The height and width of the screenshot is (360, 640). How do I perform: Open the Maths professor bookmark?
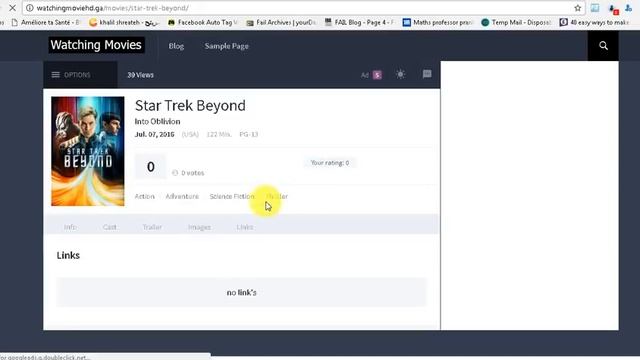438,22
